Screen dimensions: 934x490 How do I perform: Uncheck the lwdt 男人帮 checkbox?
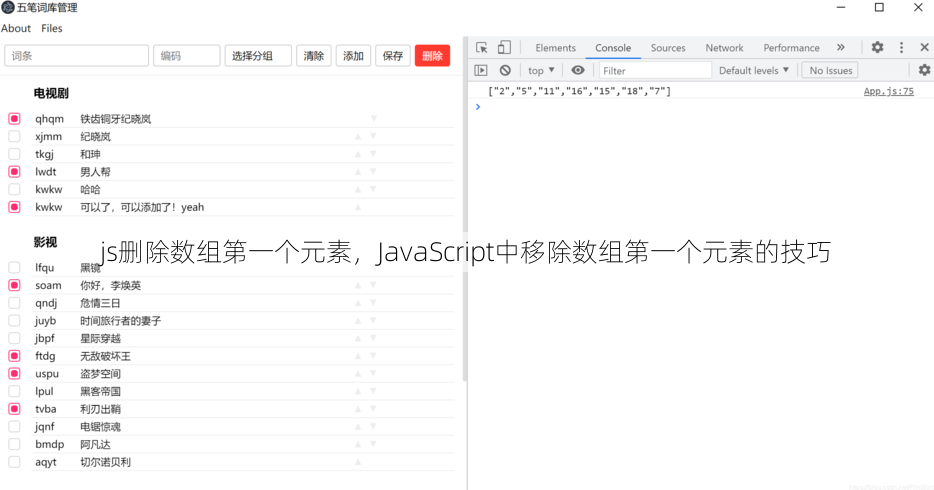pos(14,171)
